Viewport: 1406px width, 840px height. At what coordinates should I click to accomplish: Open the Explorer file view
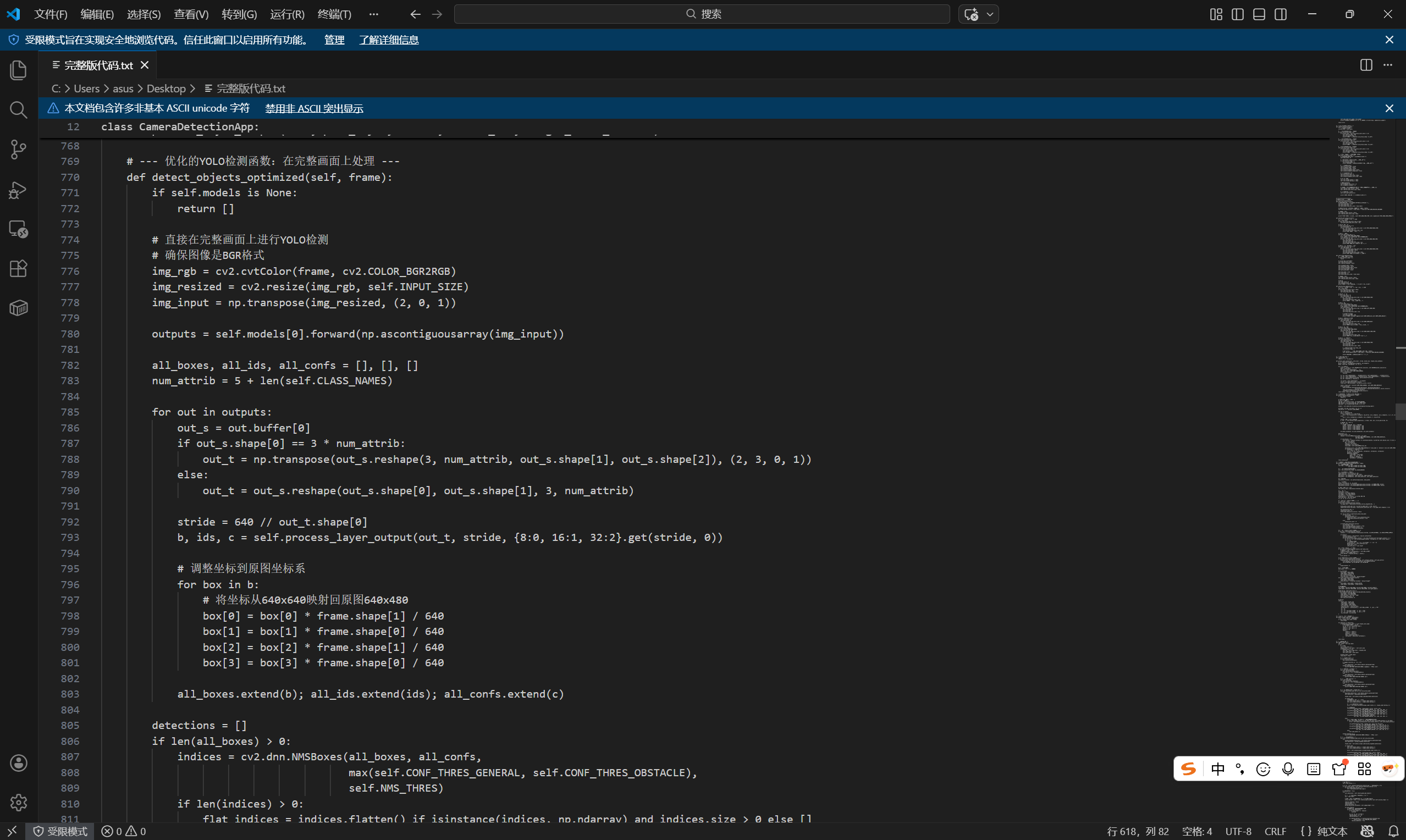click(x=18, y=70)
